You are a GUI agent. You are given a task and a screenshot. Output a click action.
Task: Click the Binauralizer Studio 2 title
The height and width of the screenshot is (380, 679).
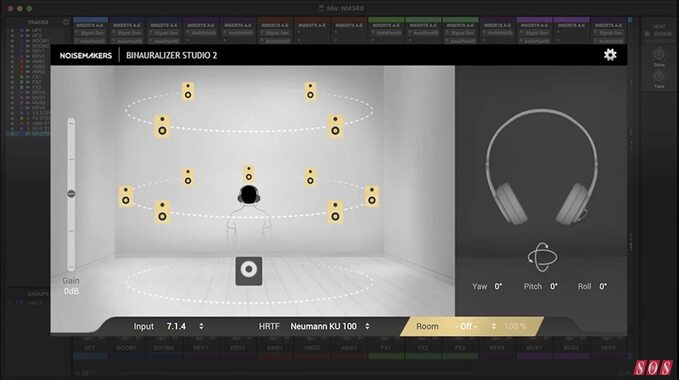[x=171, y=55]
